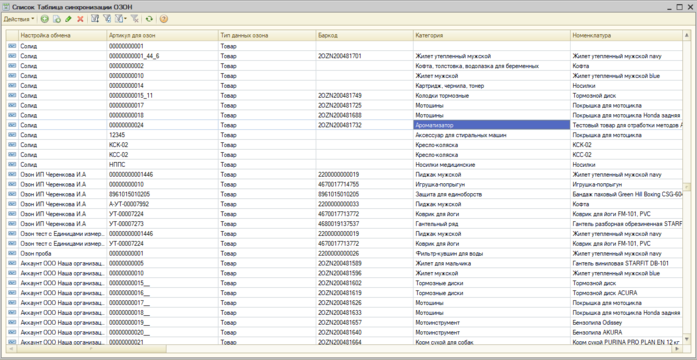Select the Аксессуар для стиральных машин cell
This screenshot has height=360, width=697.
tap(492, 135)
